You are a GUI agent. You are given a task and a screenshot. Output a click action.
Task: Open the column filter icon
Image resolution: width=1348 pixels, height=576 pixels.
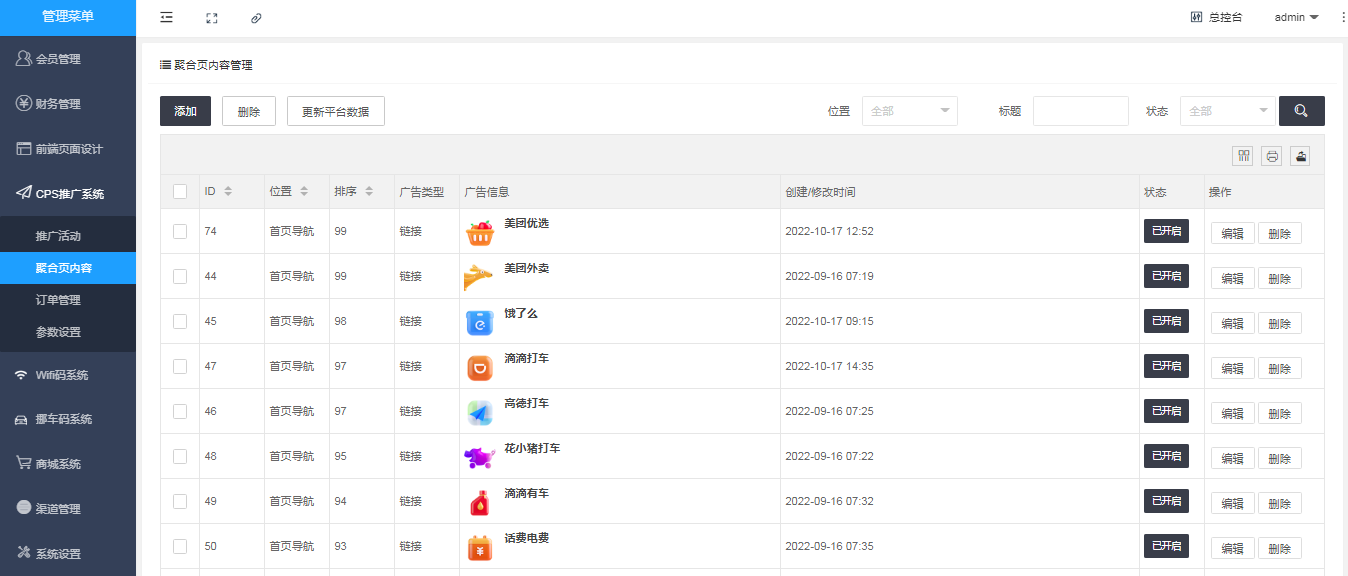click(x=1243, y=155)
